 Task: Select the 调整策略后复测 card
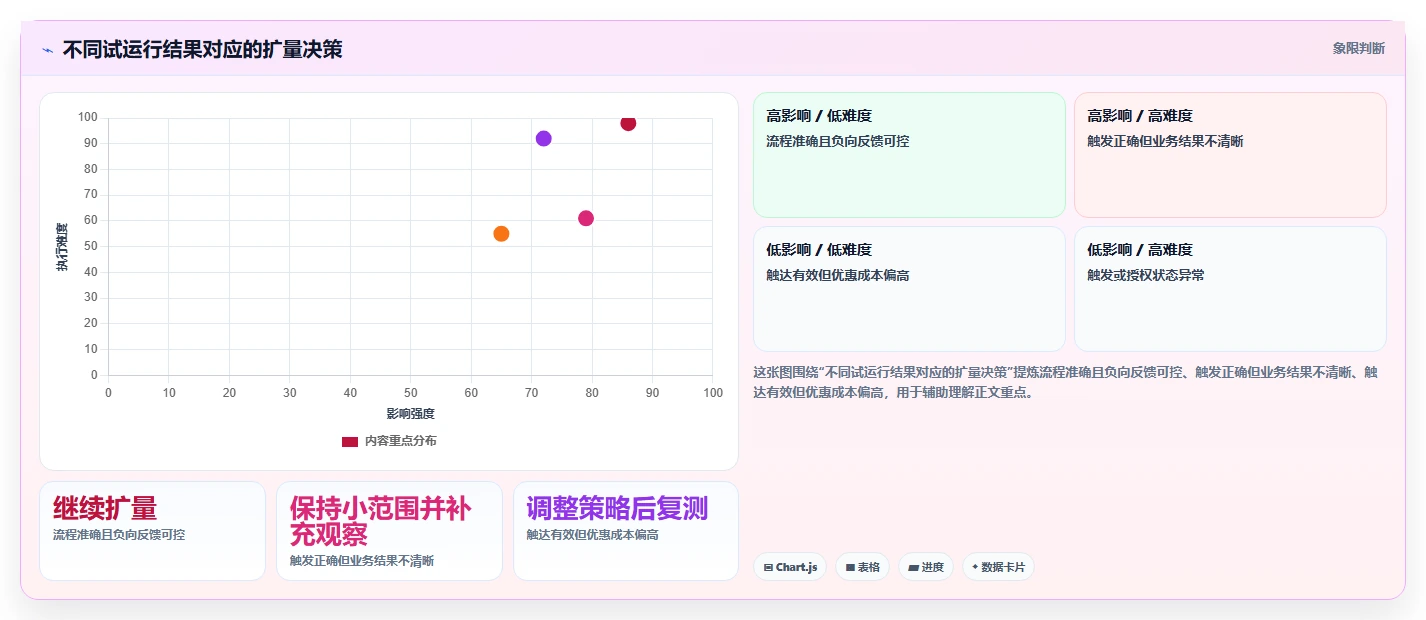coord(626,531)
